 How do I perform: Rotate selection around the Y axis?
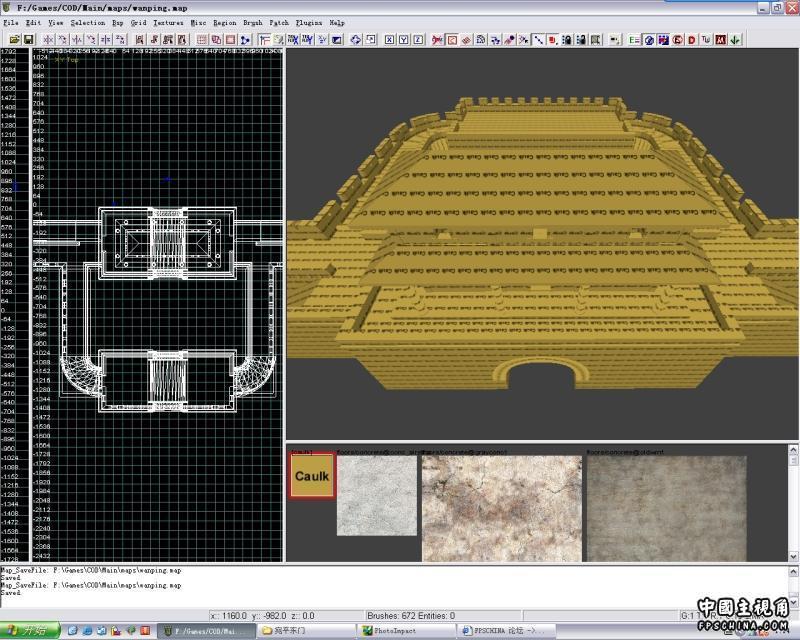(x=91, y=40)
